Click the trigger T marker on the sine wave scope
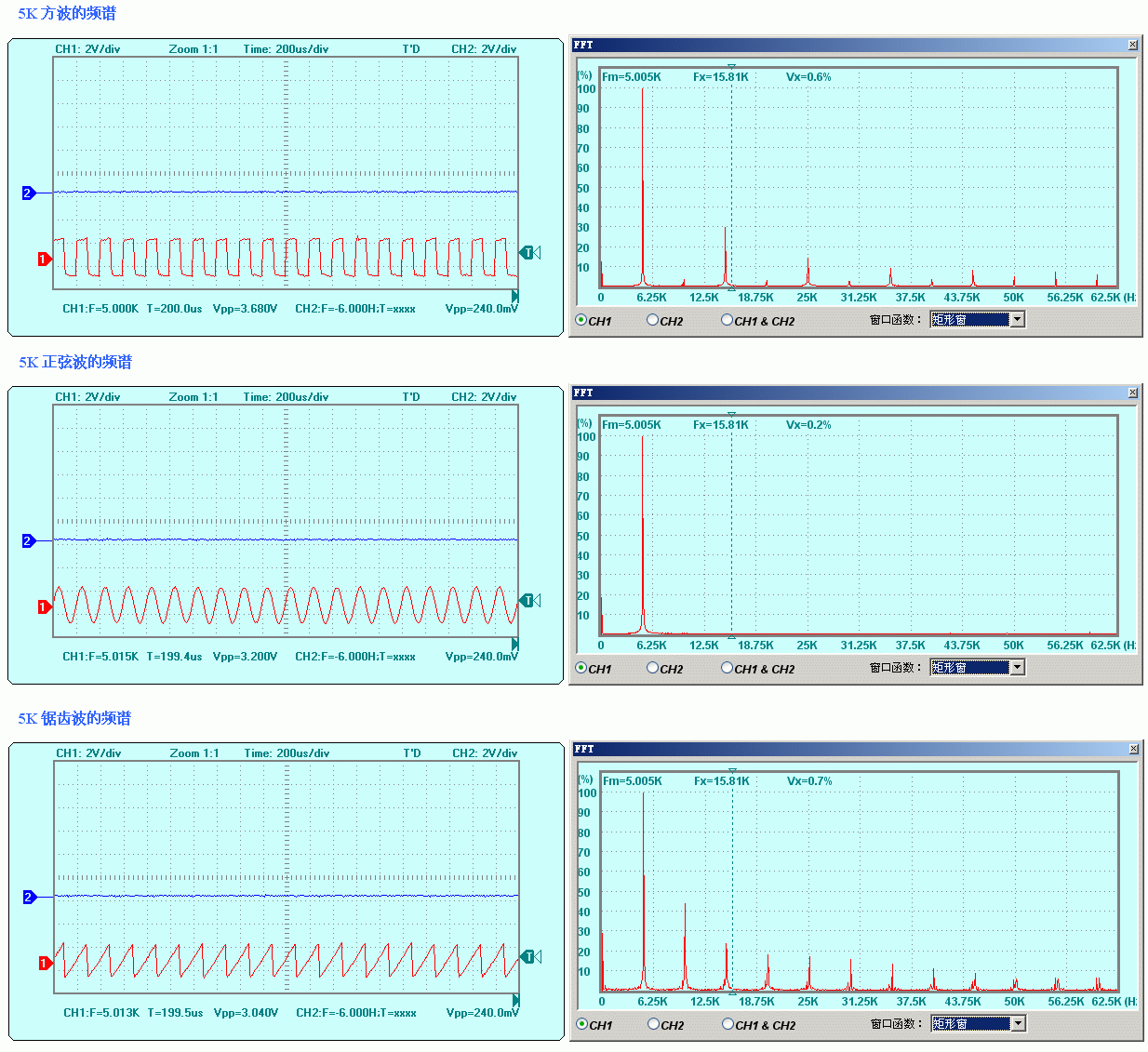Viewport: 1148px width, 1052px height. click(528, 600)
